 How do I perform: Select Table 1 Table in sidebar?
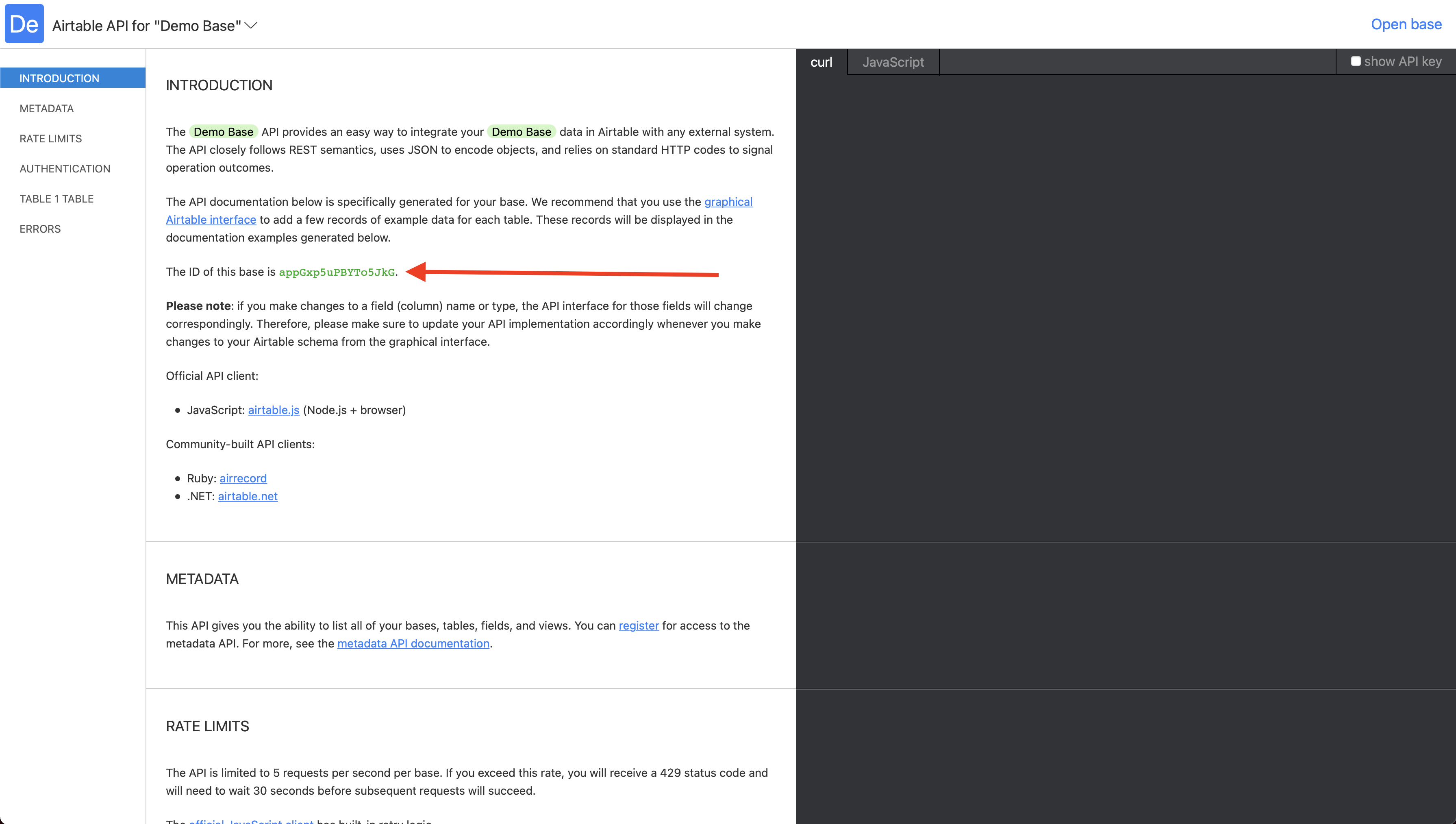point(57,198)
